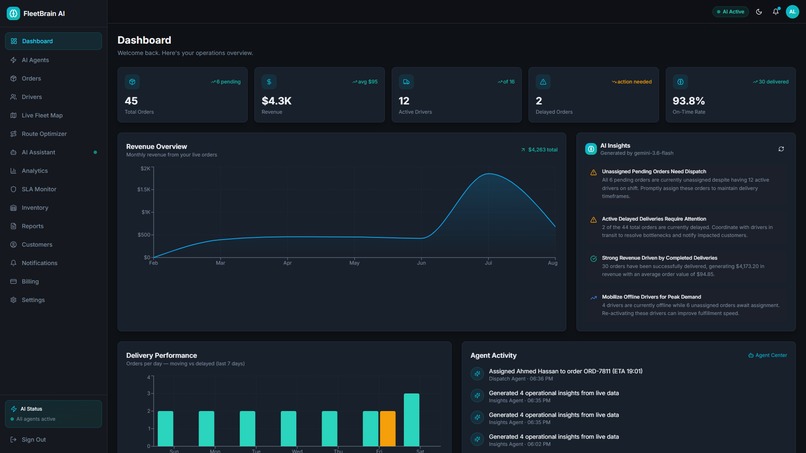Click the Active Drivers truck icon
Viewport: 806px width, 453px height.
[406, 82]
